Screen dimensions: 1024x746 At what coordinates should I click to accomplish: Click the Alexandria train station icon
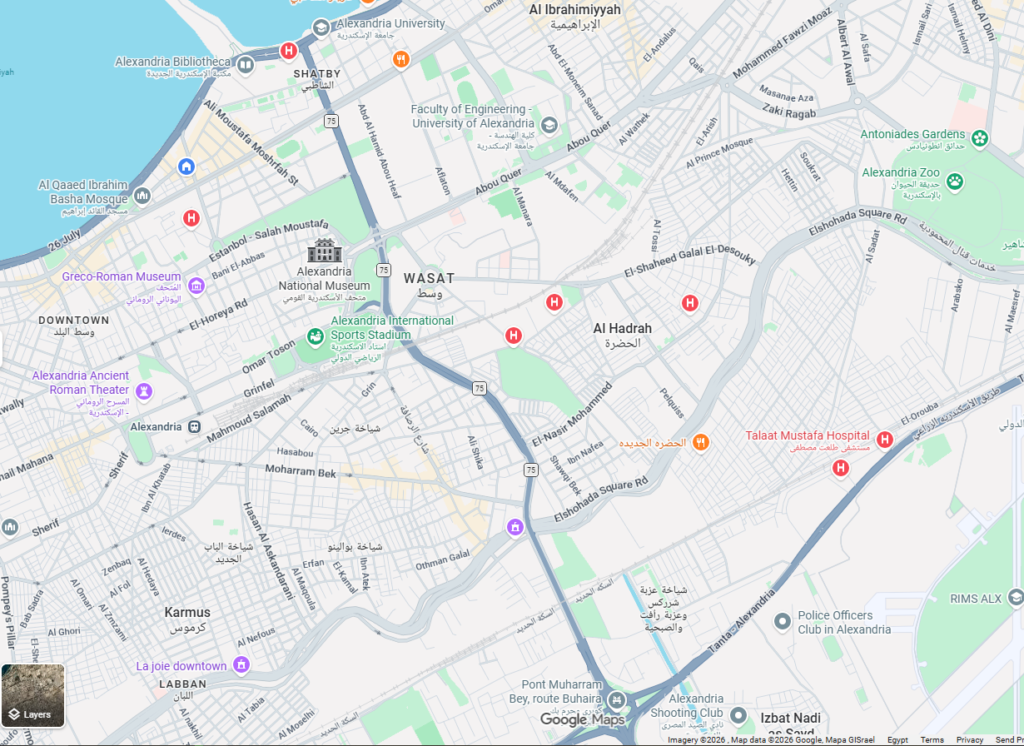point(194,427)
